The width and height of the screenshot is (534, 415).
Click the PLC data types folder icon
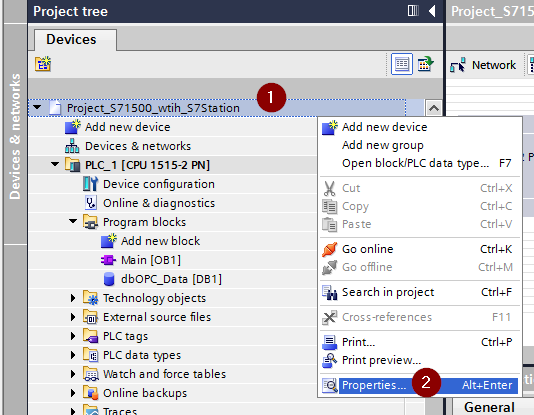(91, 355)
